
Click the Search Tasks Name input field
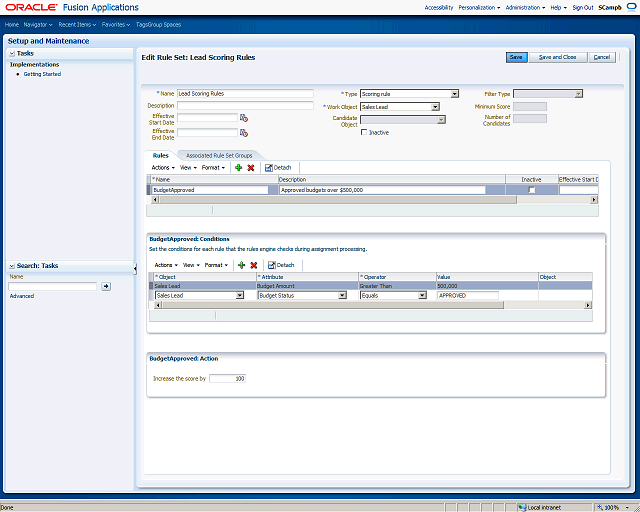[x=53, y=286]
